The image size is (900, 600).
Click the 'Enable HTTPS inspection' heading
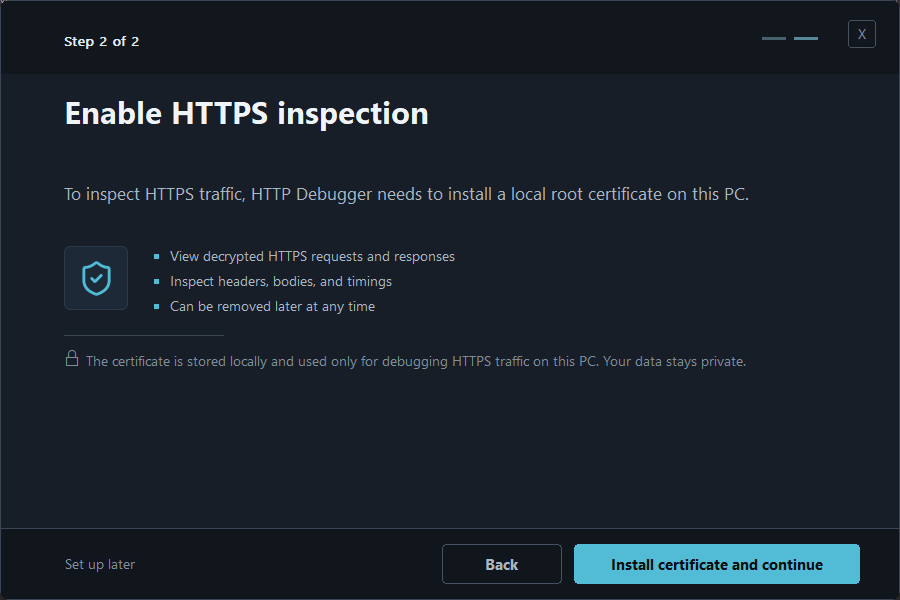(247, 113)
